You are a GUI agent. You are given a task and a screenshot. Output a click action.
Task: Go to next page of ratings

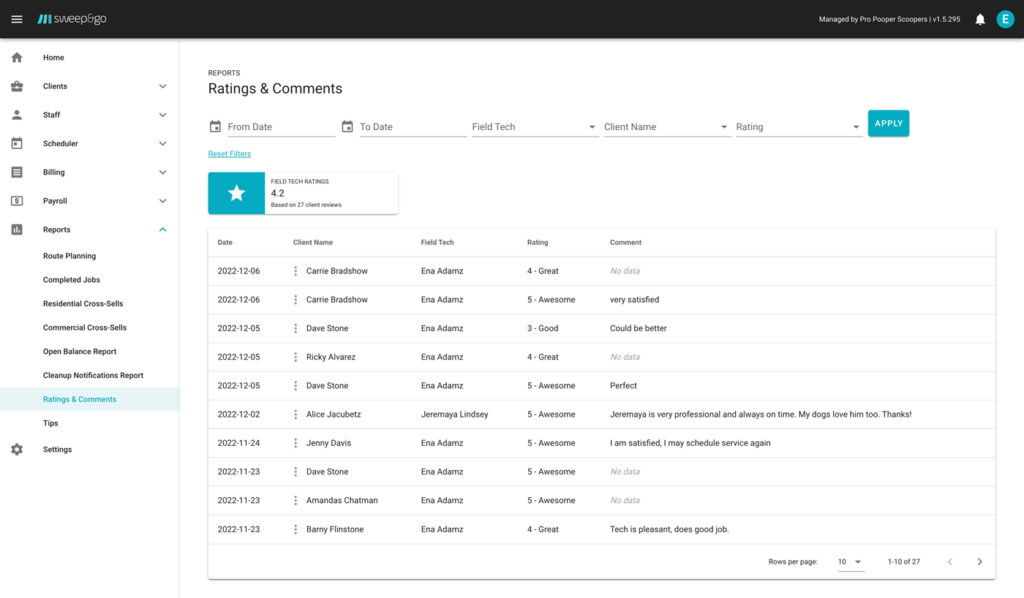click(979, 562)
